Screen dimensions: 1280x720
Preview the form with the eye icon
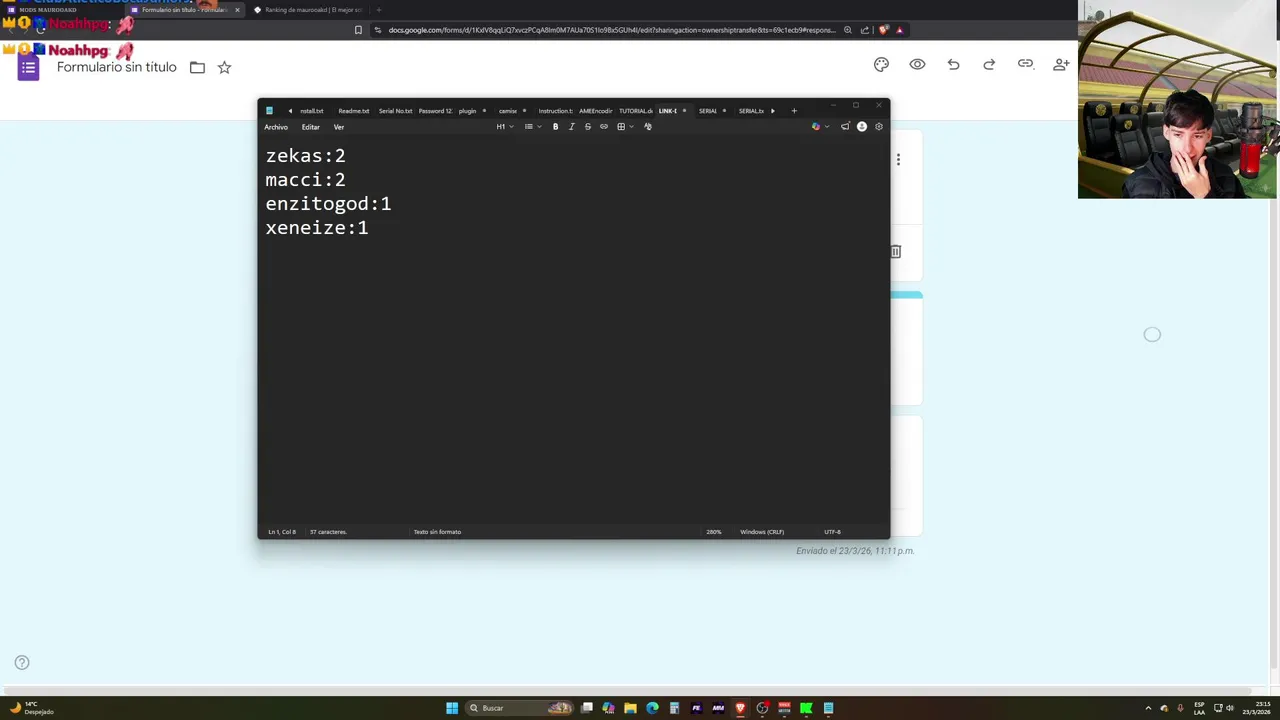coord(917,64)
